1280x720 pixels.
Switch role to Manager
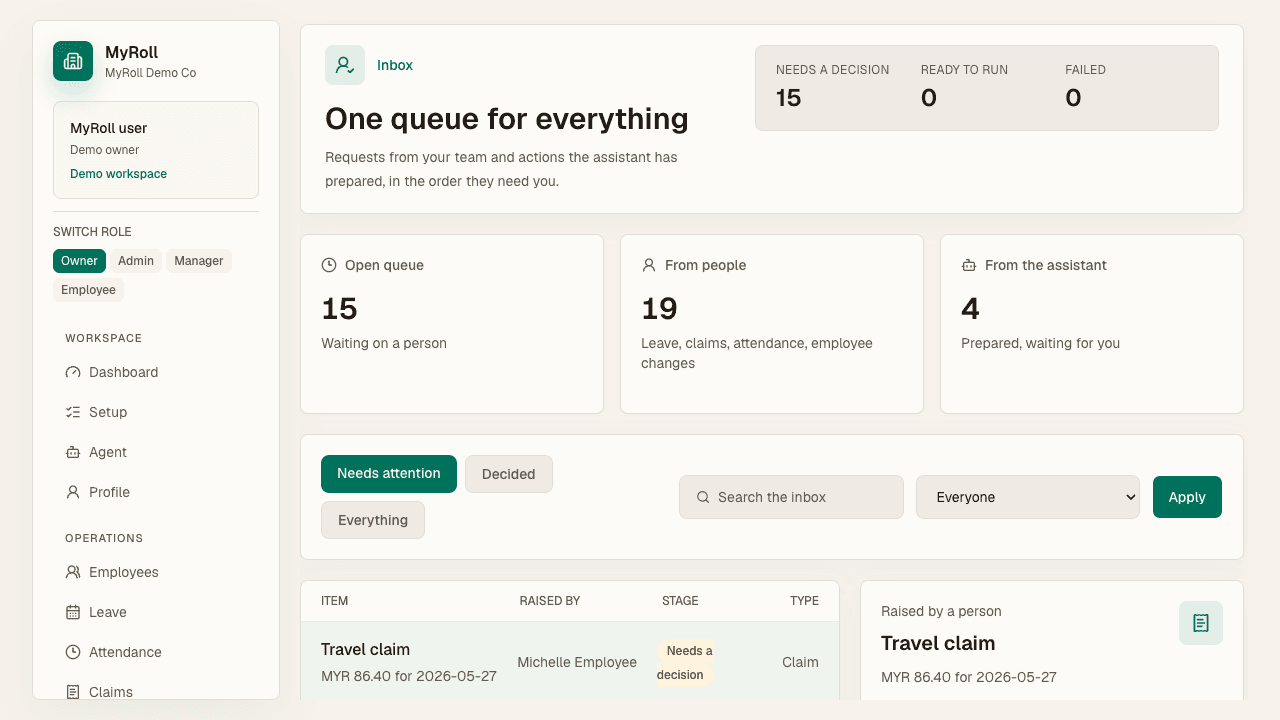coord(199,261)
